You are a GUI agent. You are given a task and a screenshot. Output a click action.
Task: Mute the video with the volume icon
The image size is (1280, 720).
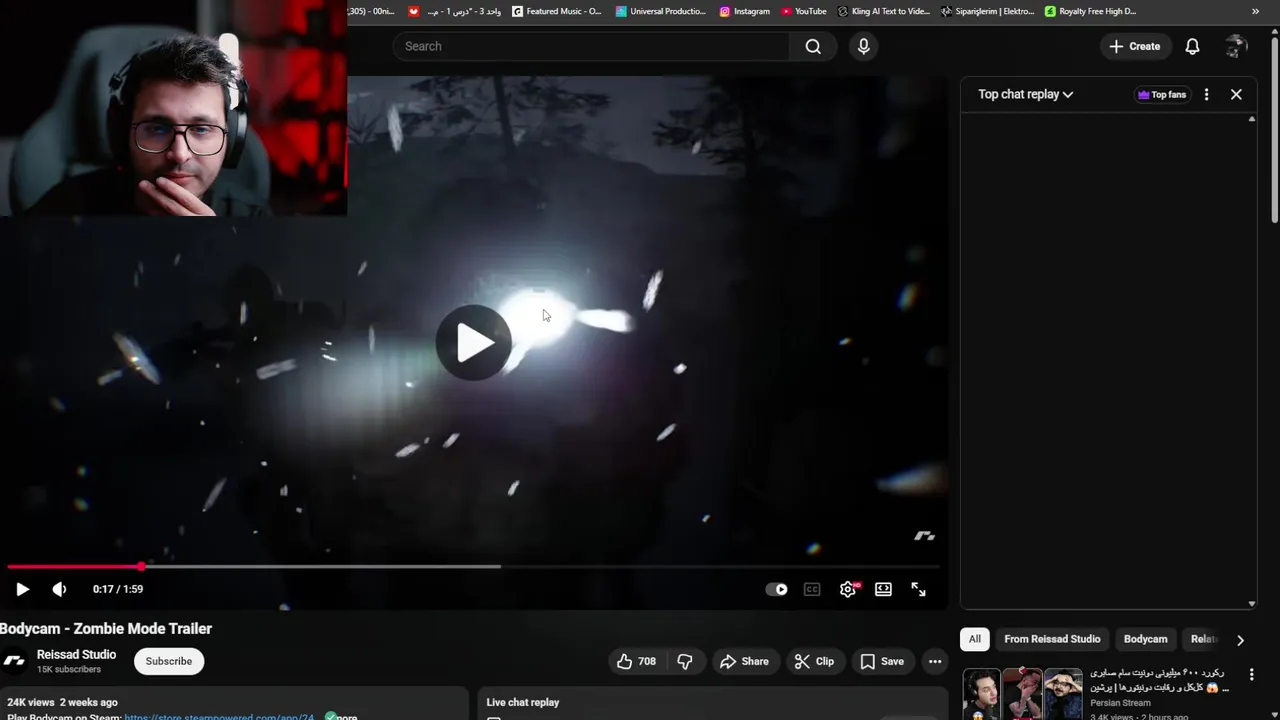point(59,589)
